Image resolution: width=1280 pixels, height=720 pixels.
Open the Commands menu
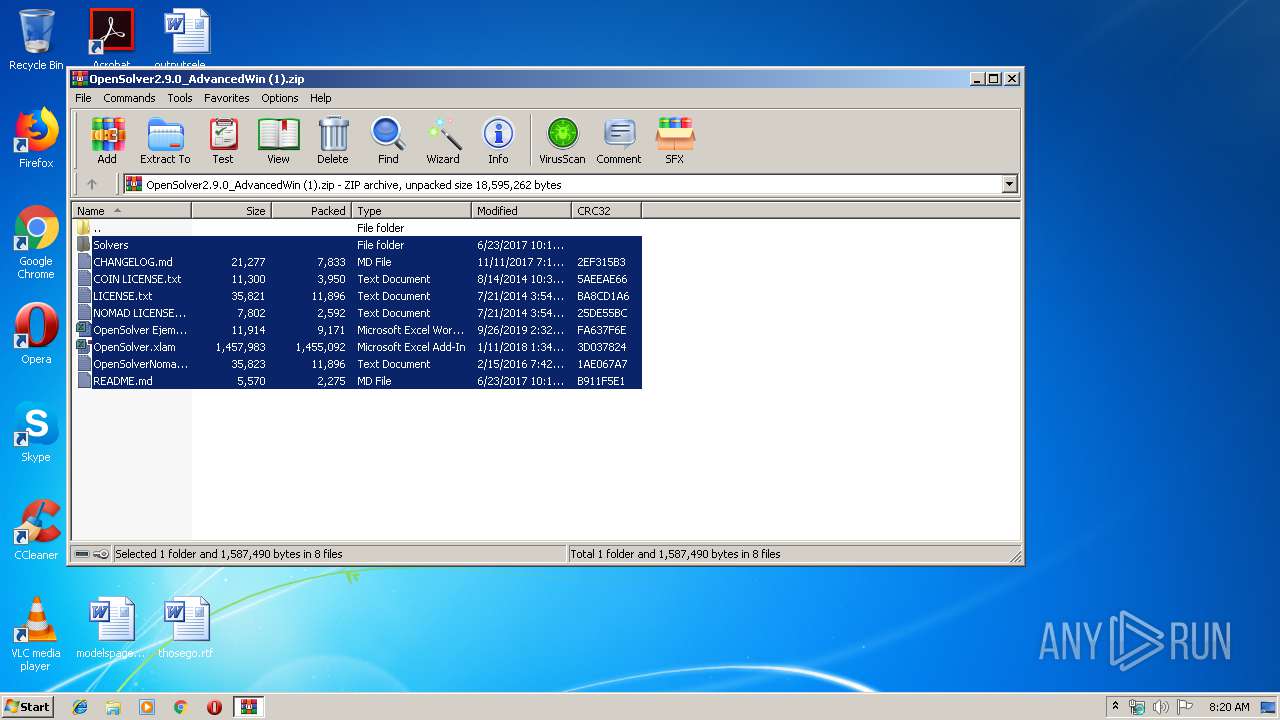click(129, 98)
